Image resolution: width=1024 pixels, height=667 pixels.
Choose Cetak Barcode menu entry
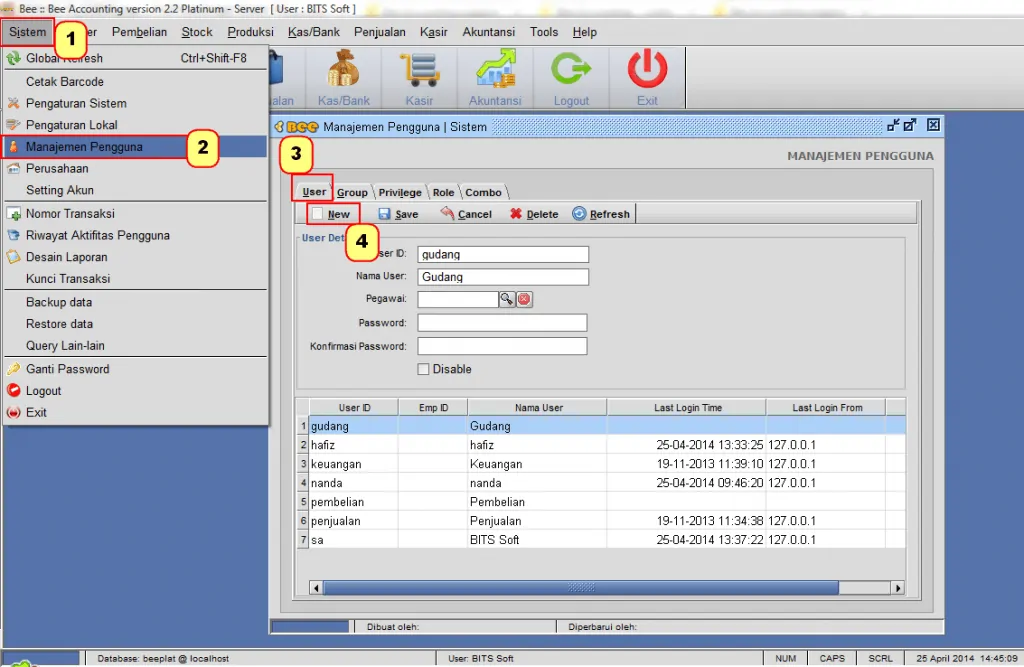tap(135, 82)
